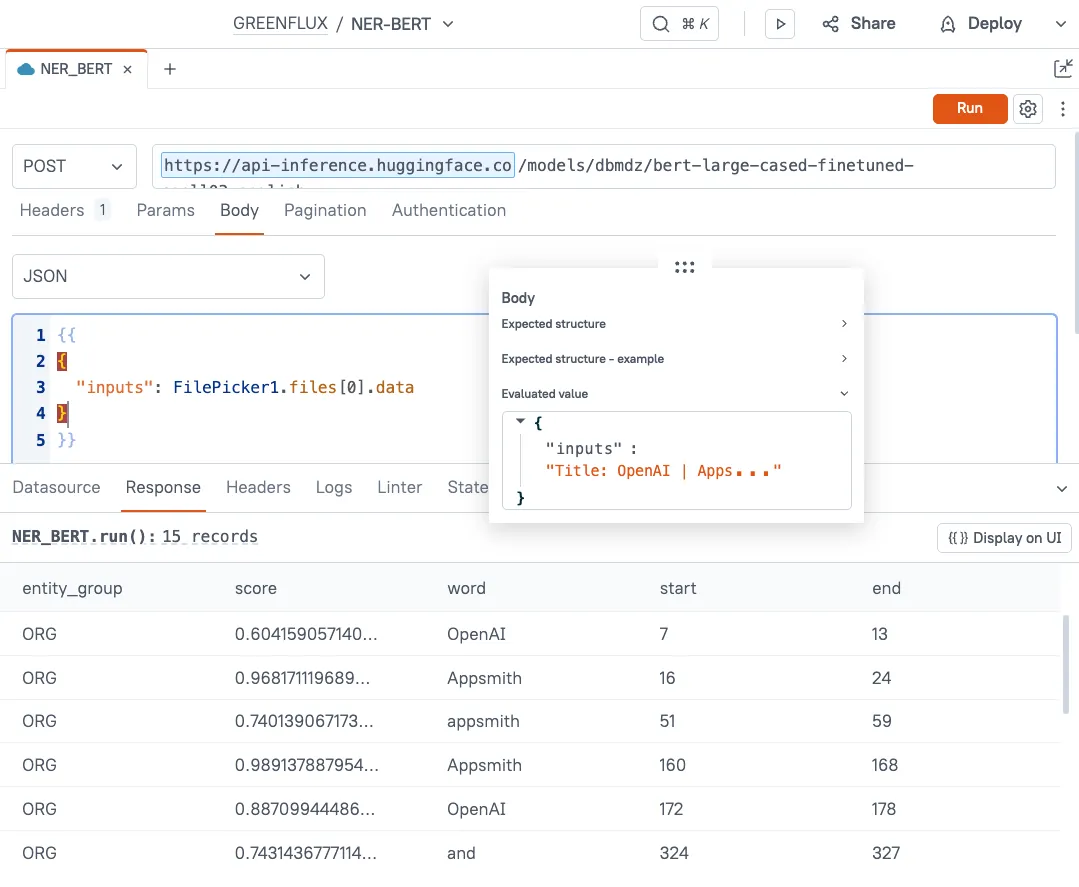Switch to the Headers request tab
The height and width of the screenshot is (887, 1079).
52,210
